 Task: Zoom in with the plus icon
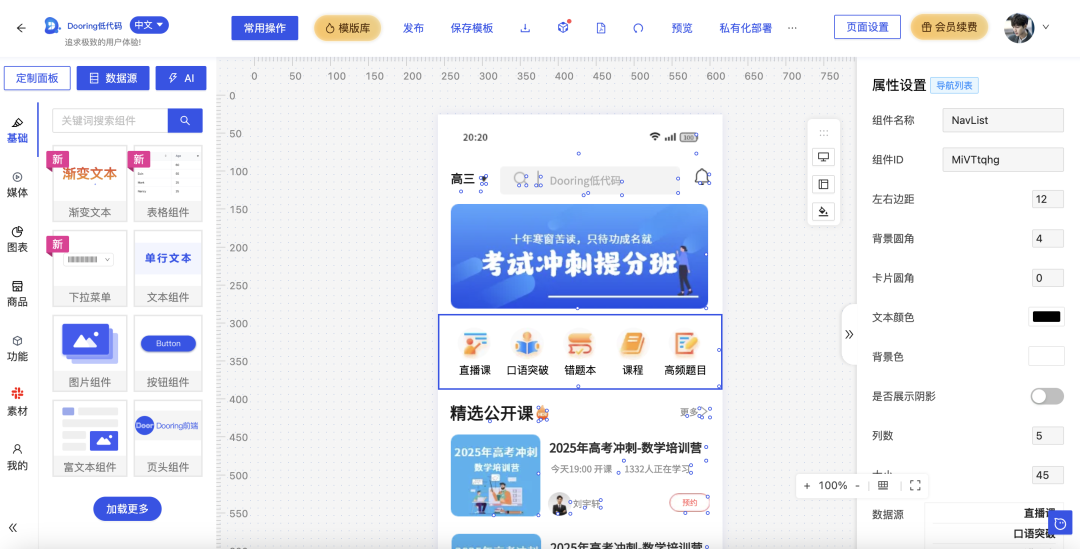tap(807, 486)
